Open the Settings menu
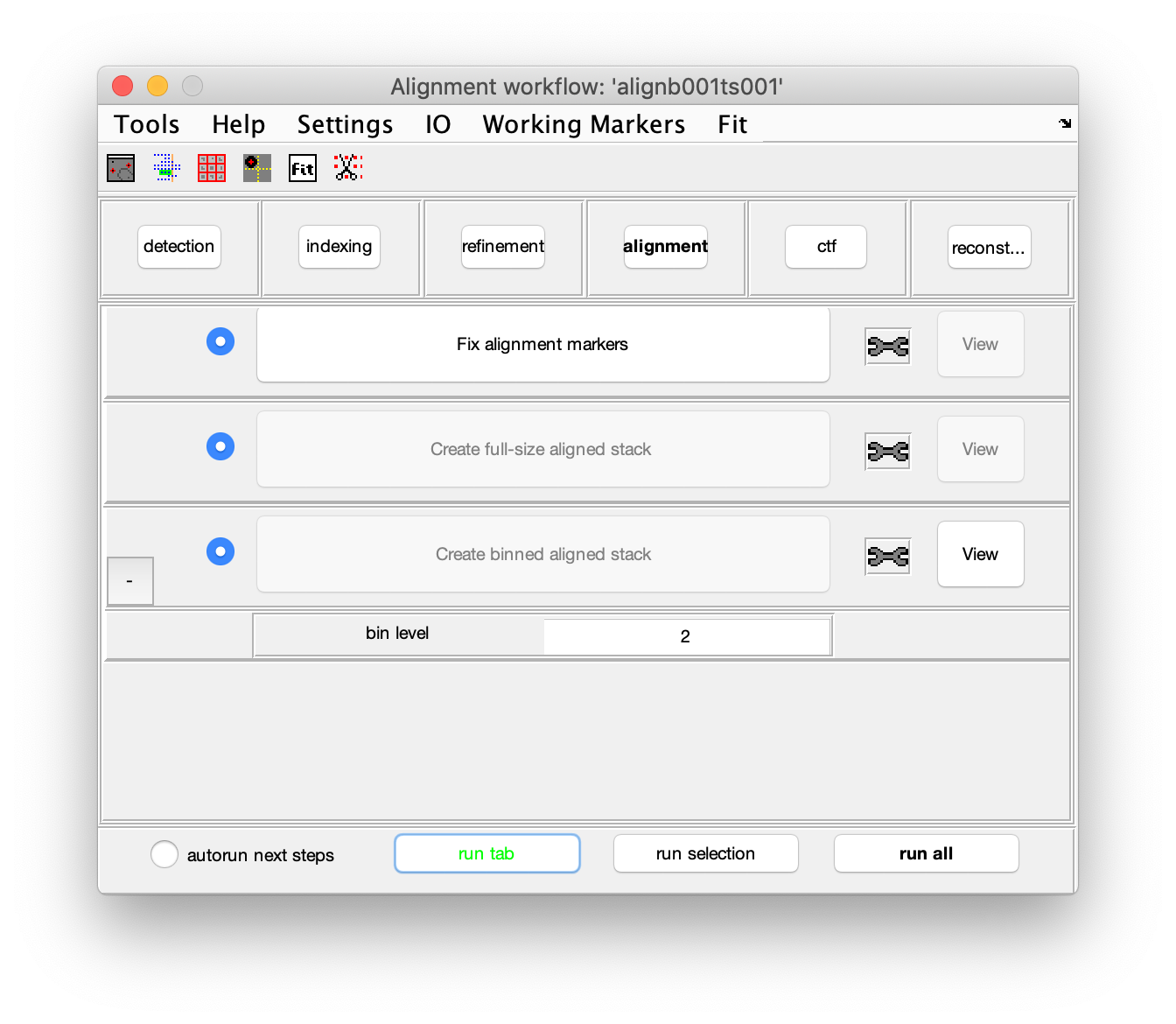 pos(345,124)
